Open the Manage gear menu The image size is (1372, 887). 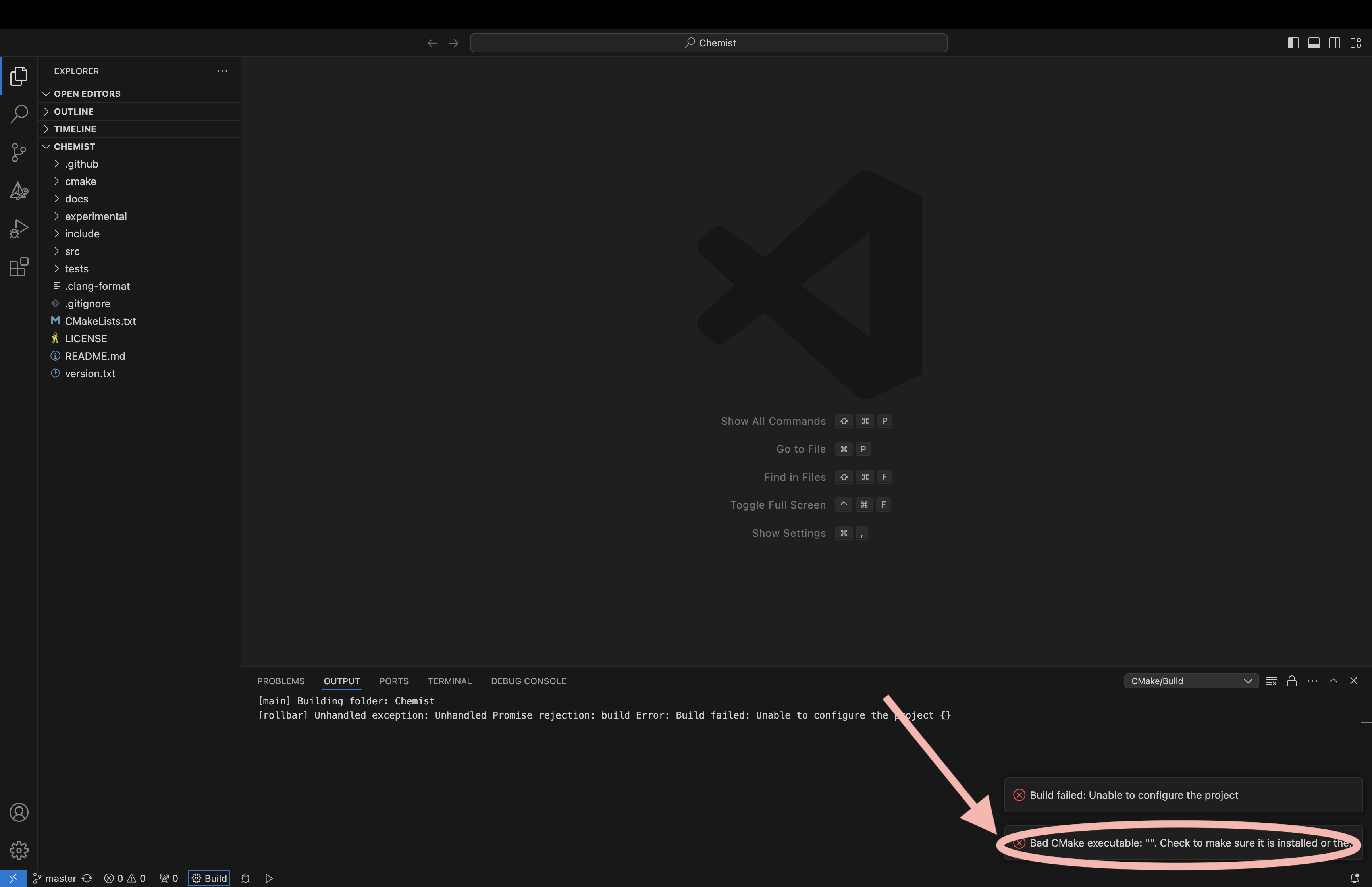(x=19, y=850)
